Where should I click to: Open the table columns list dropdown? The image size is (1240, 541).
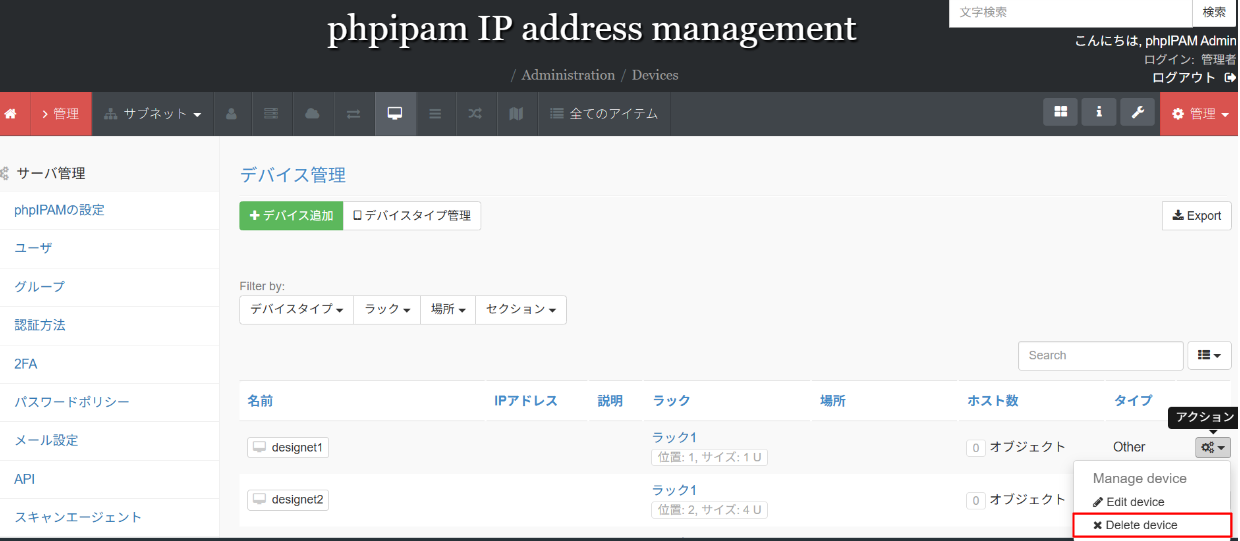point(1209,355)
